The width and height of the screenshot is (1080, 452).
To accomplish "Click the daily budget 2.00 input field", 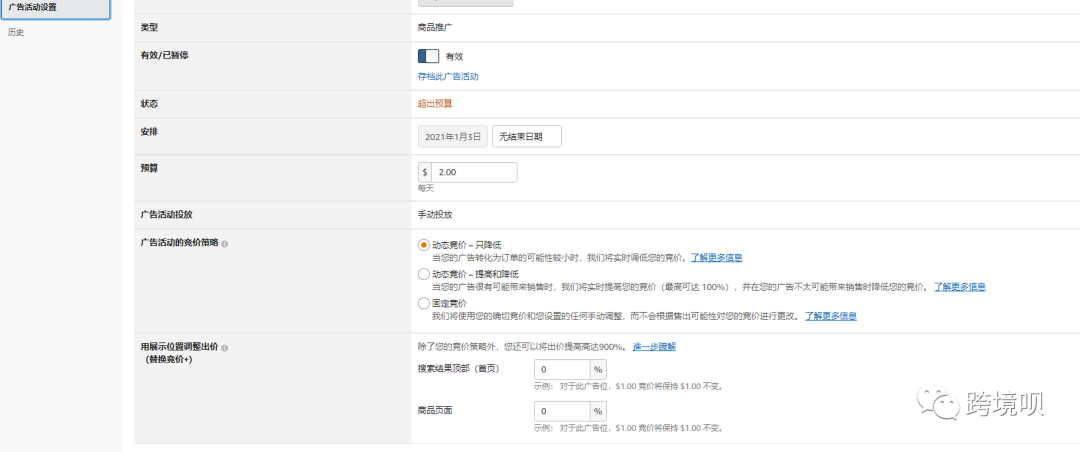I will 474,172.
